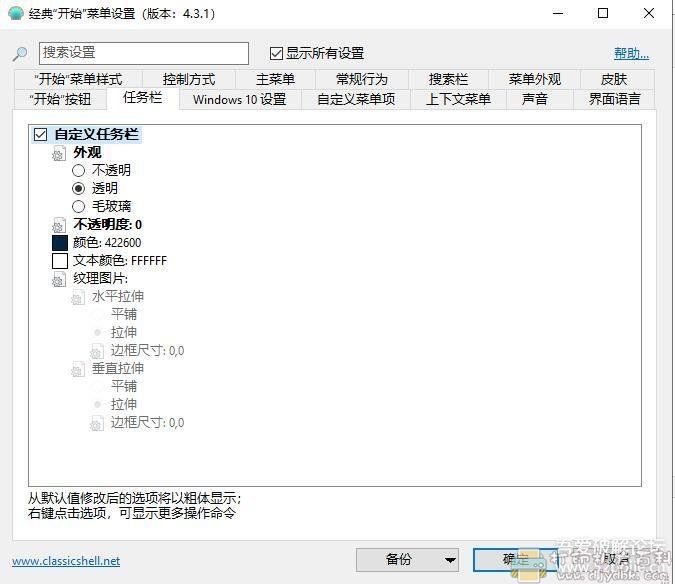675x584 pixels.
Task: Switch to the 上下文菜单 tab
Action: point(458,99)
